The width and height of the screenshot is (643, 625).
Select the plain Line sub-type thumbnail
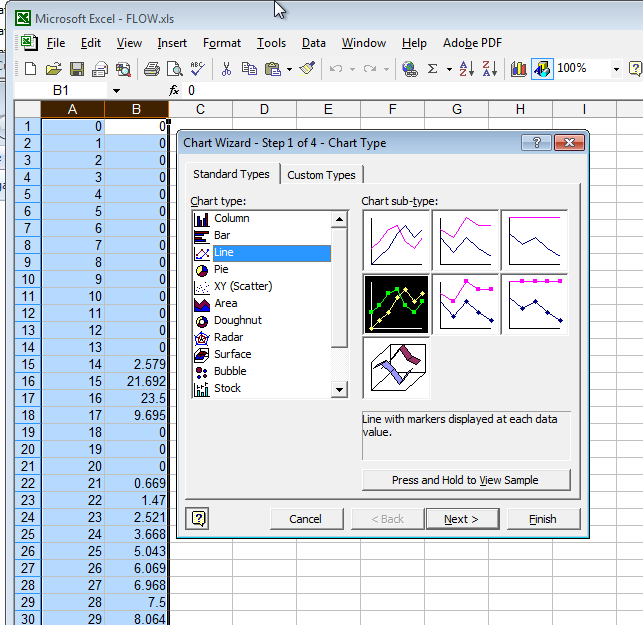396,240
